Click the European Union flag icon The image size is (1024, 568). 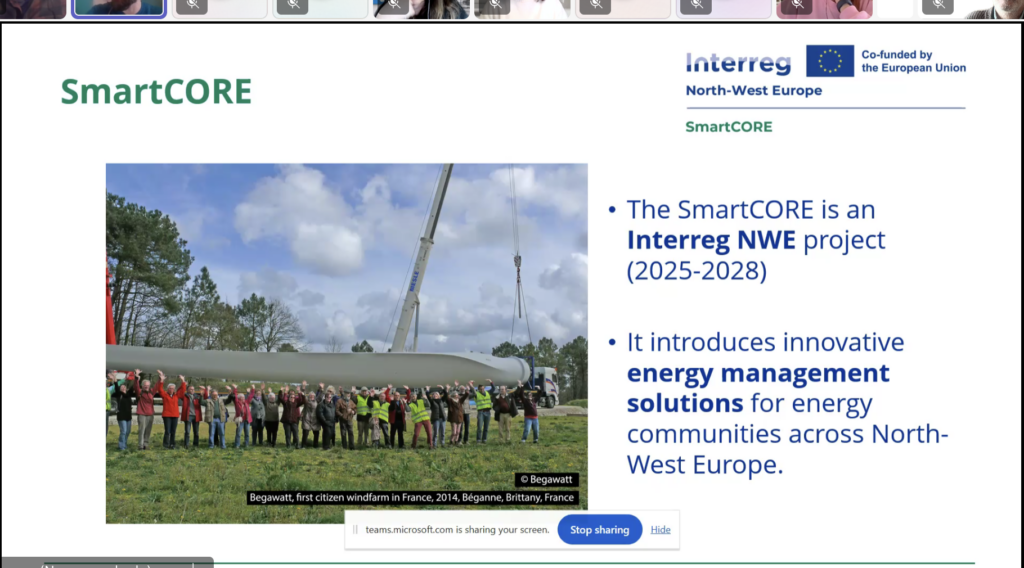click(x=830, y=61)
